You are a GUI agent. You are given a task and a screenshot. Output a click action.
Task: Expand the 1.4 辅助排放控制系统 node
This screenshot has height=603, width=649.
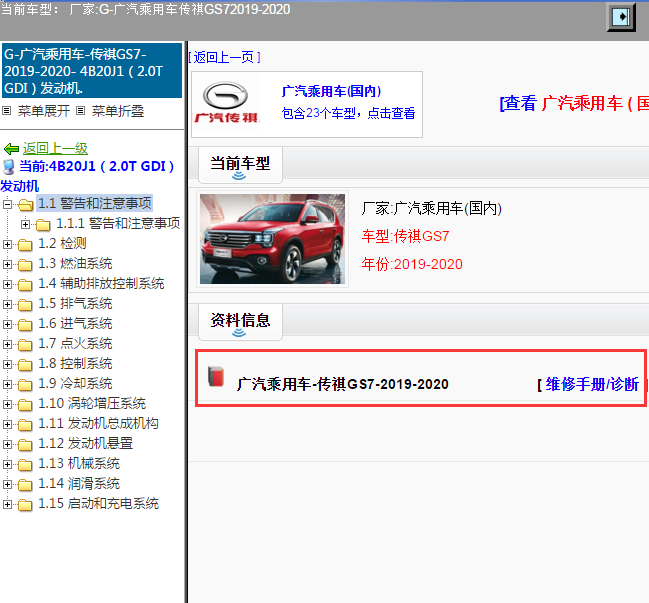tap(7, 284)
